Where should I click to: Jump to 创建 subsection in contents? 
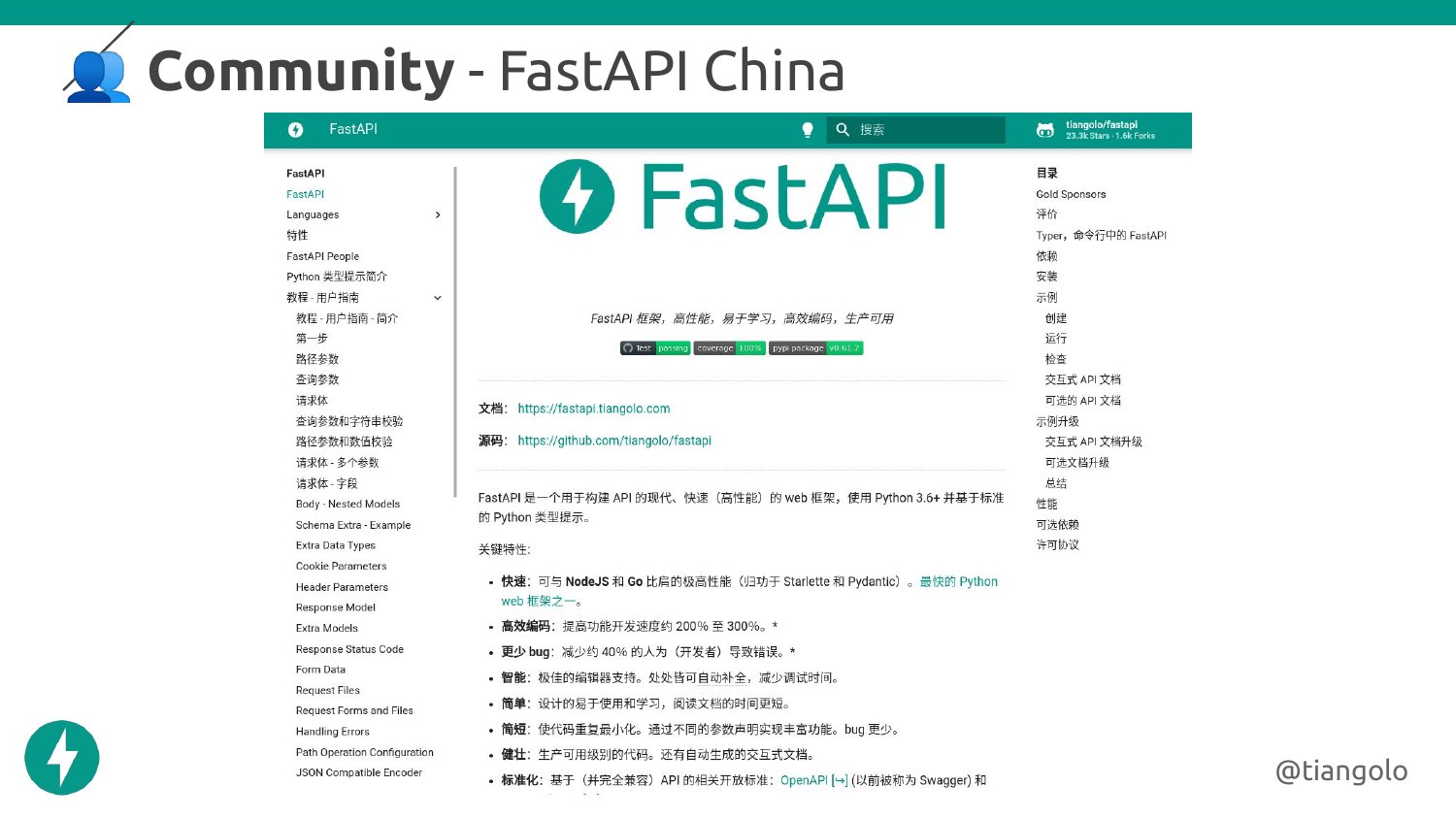coord(1056,318)
